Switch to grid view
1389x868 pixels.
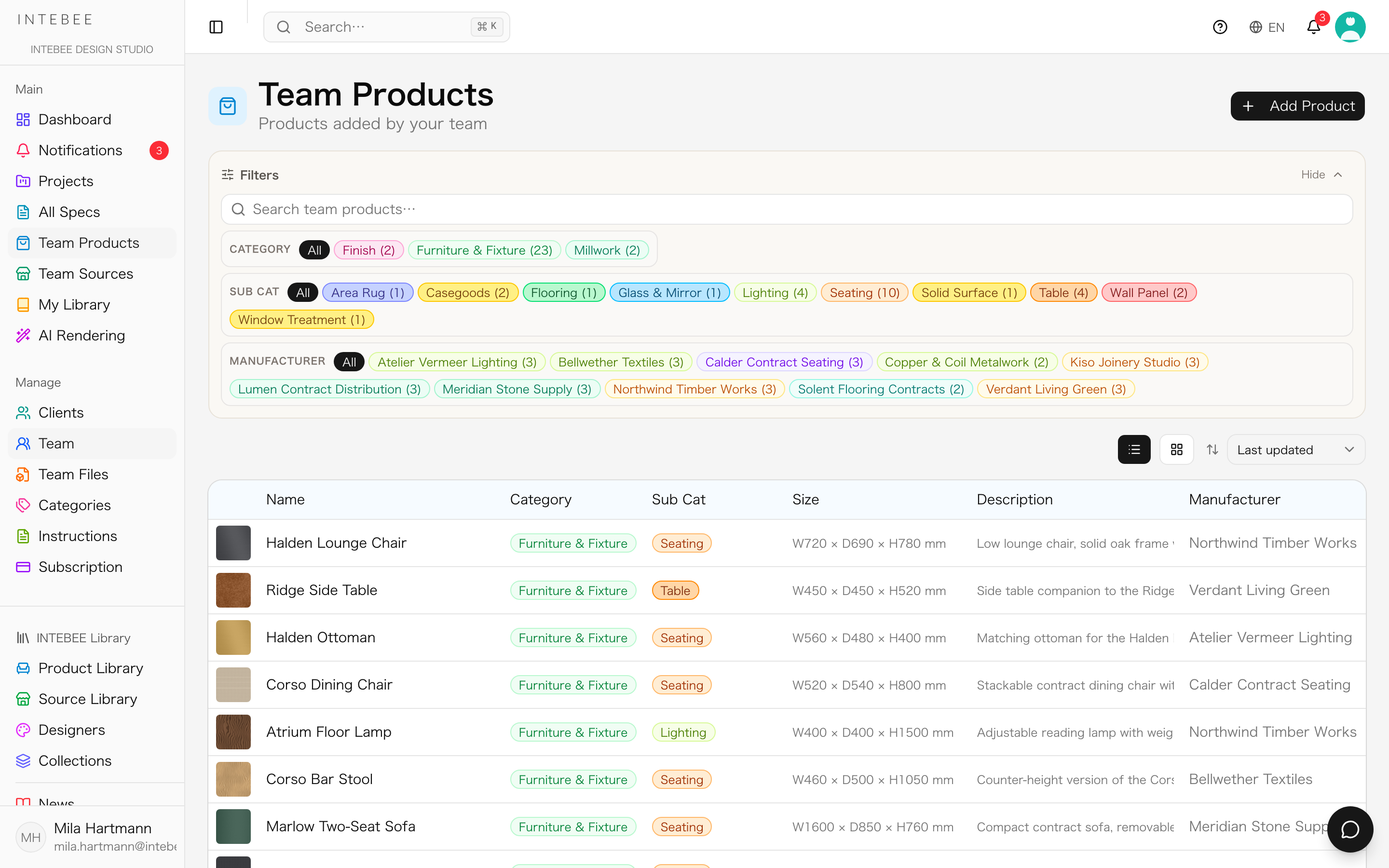1177,449
